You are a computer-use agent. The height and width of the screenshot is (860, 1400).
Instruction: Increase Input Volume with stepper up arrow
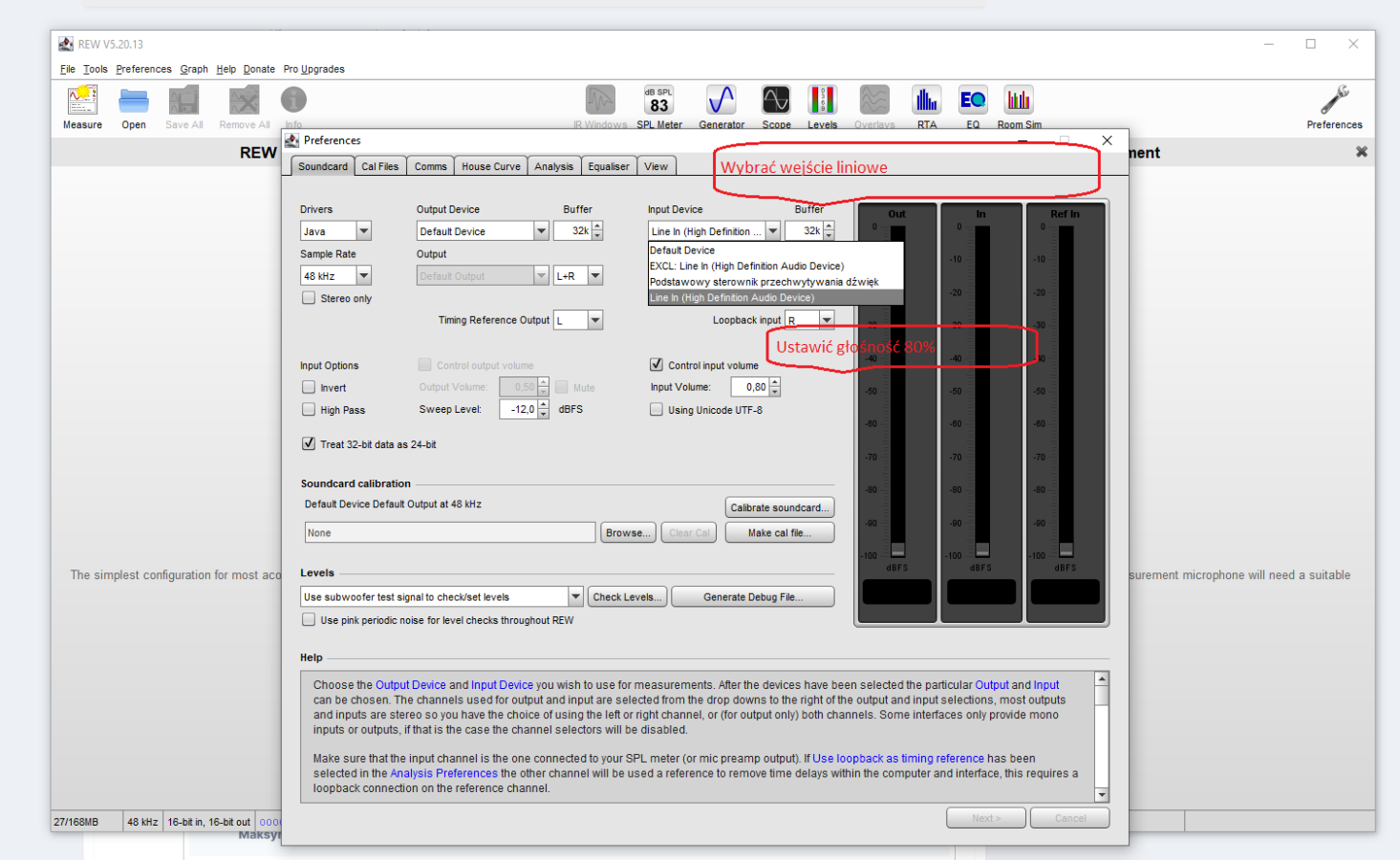[775, 382]
